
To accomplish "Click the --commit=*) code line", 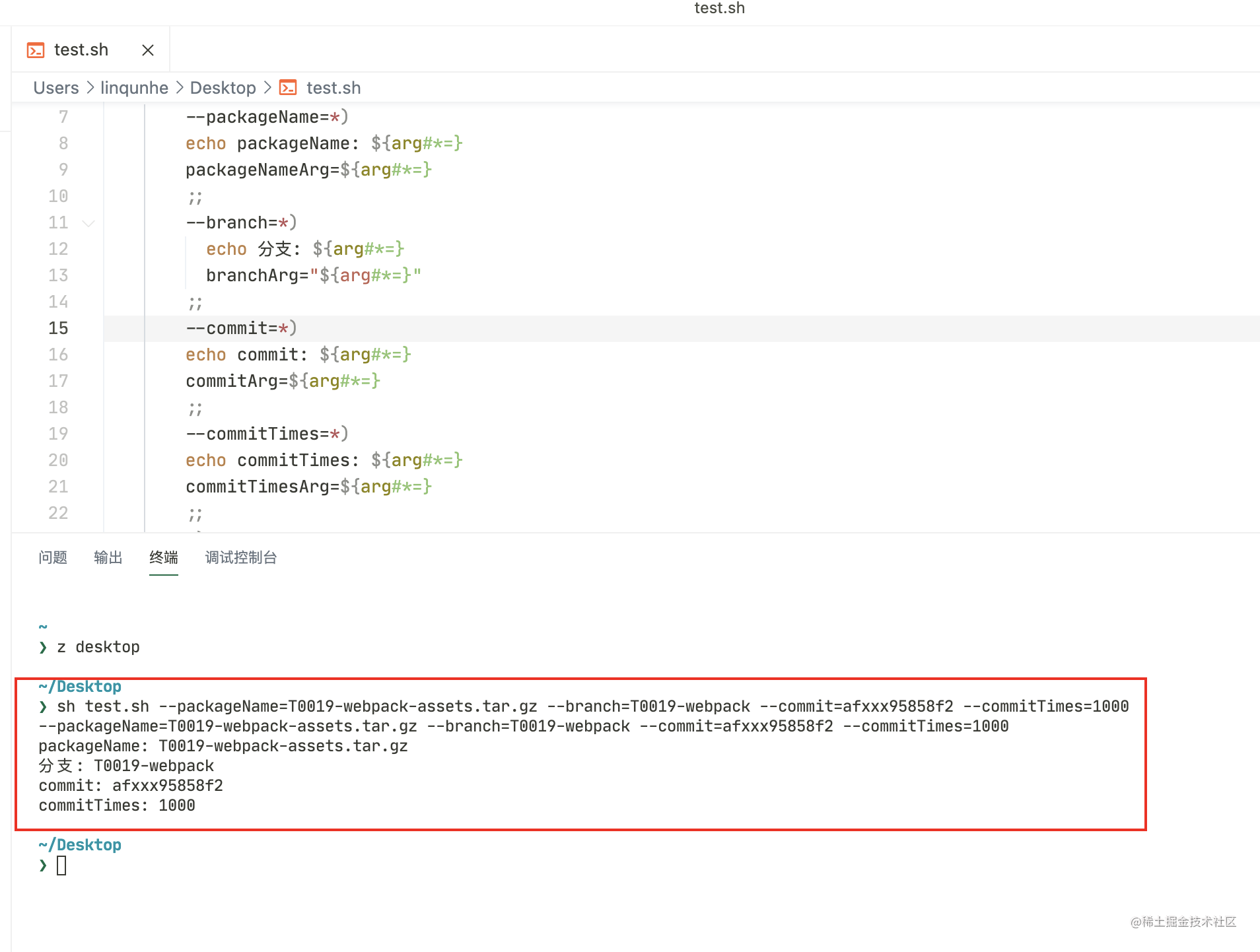I will [x=241, y=328].
